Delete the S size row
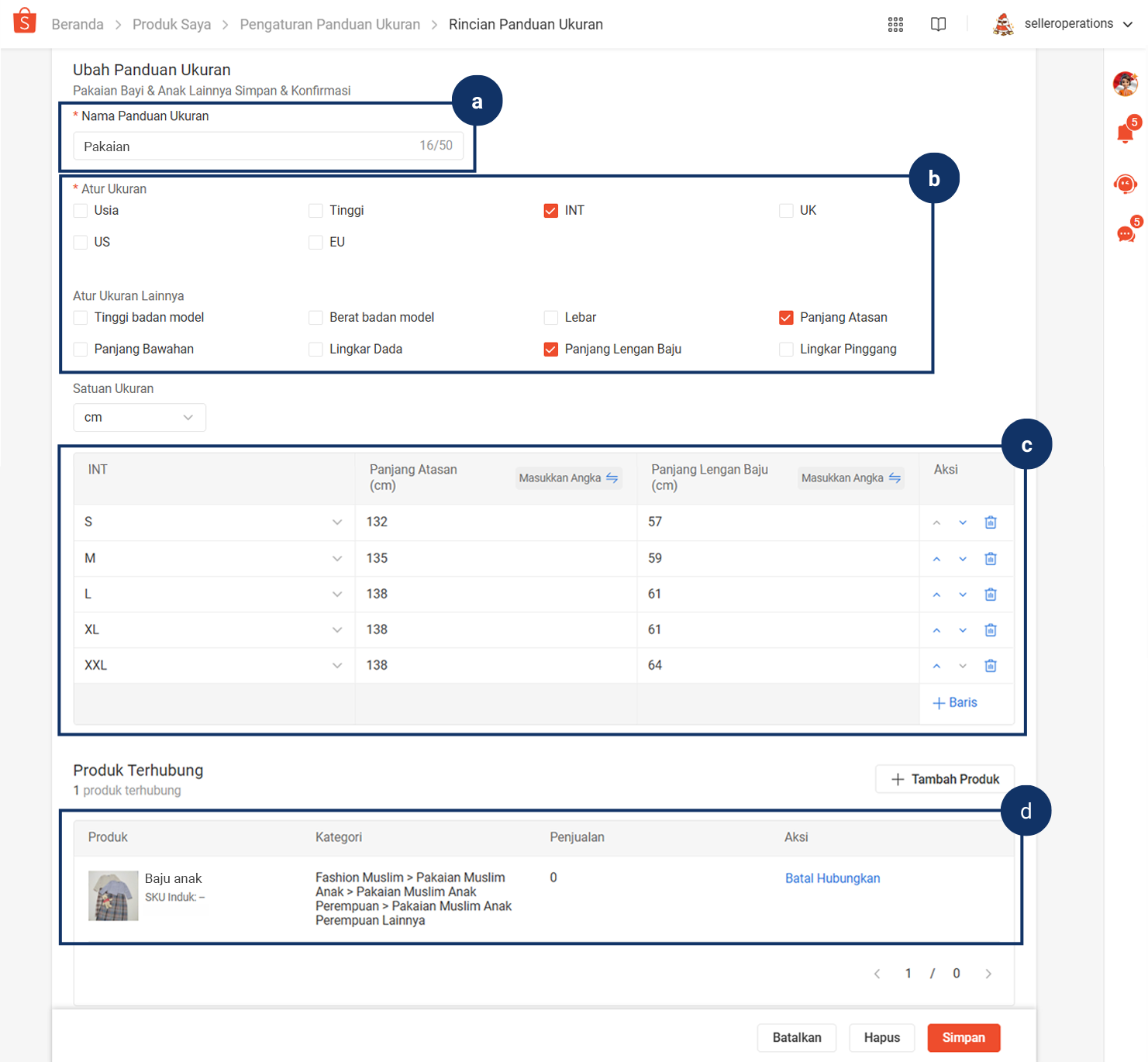Screen dimensions: 1148x1062 991,522
